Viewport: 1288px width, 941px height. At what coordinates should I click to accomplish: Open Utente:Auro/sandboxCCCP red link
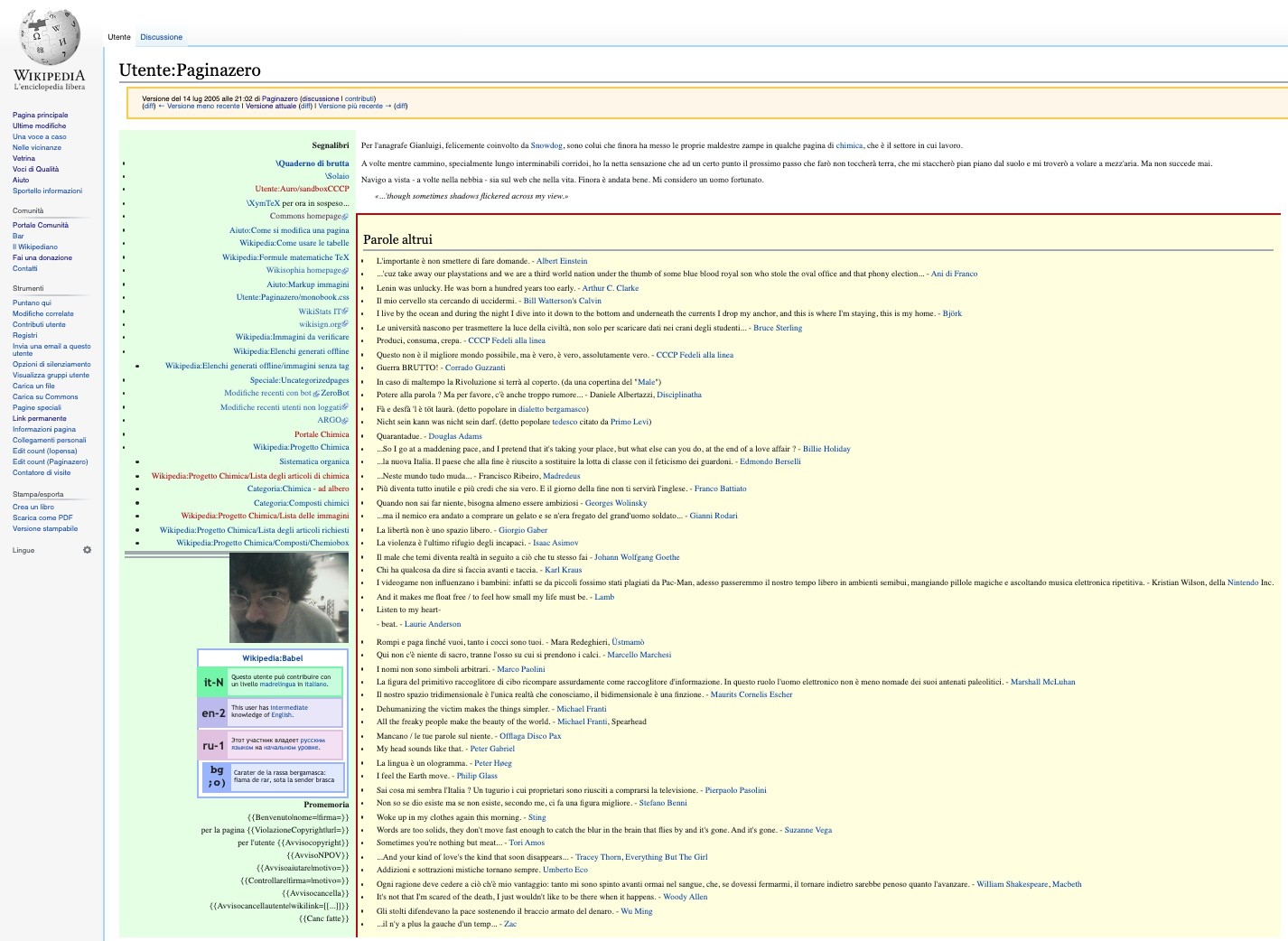click(302, 189)
